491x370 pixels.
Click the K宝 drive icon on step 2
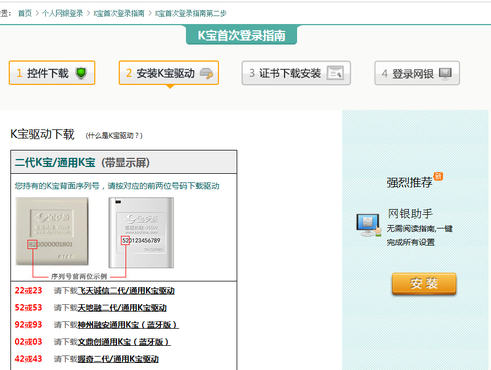207,73
